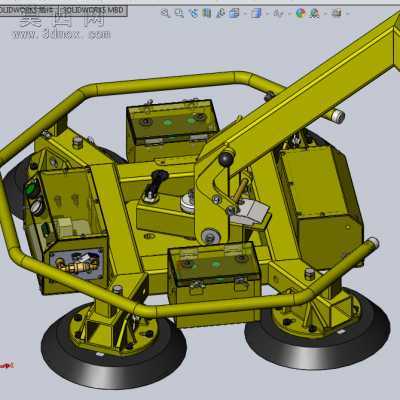Expand the Hide/Show Items dropdown arrow
This screenshot has height=400, width=400.
(x=289, y=13)
